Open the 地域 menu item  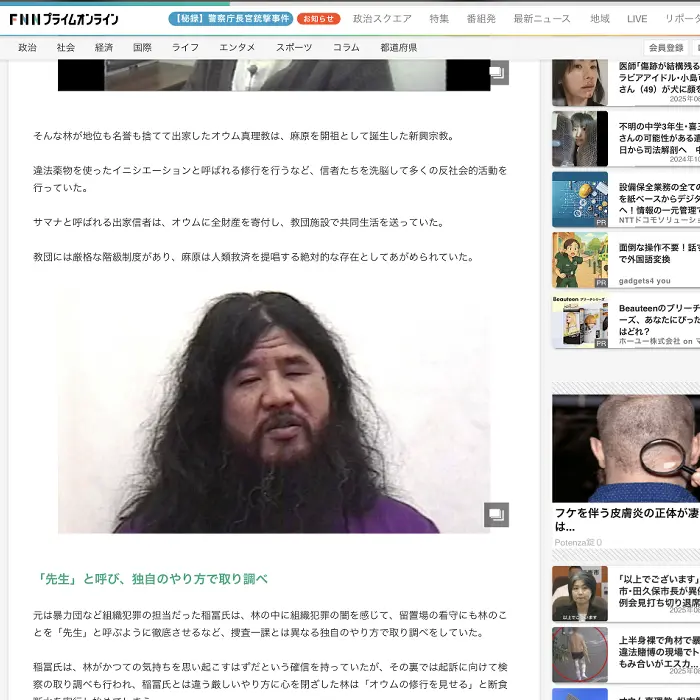tap(600, 19)
